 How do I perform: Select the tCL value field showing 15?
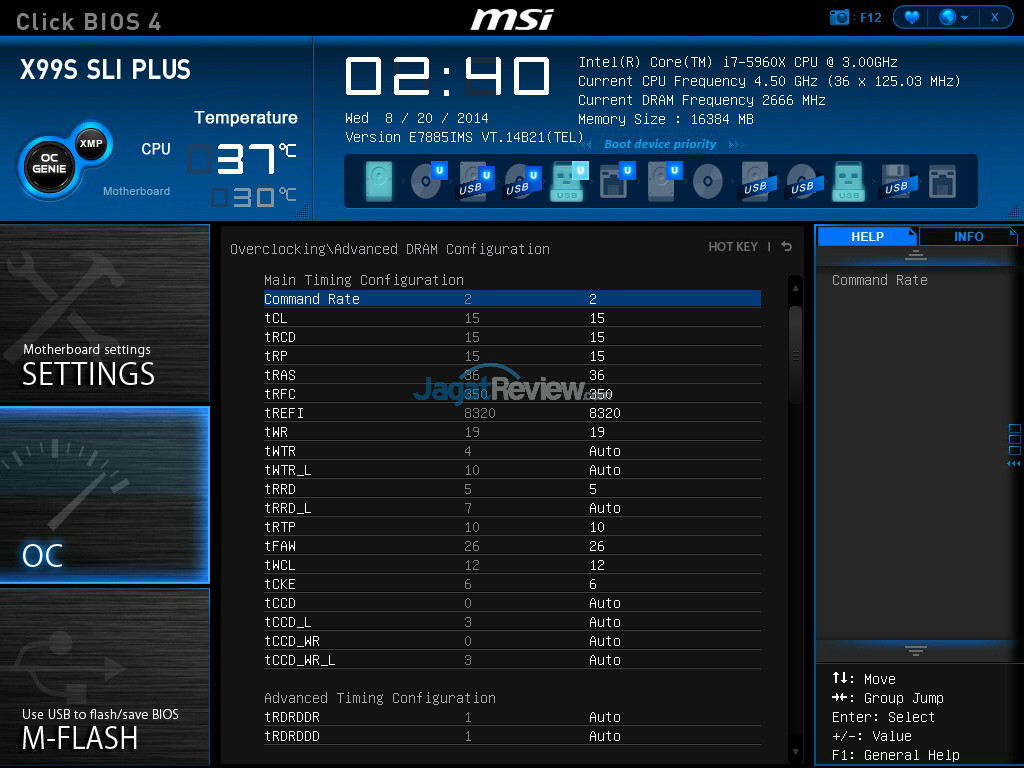click(597, 318)
